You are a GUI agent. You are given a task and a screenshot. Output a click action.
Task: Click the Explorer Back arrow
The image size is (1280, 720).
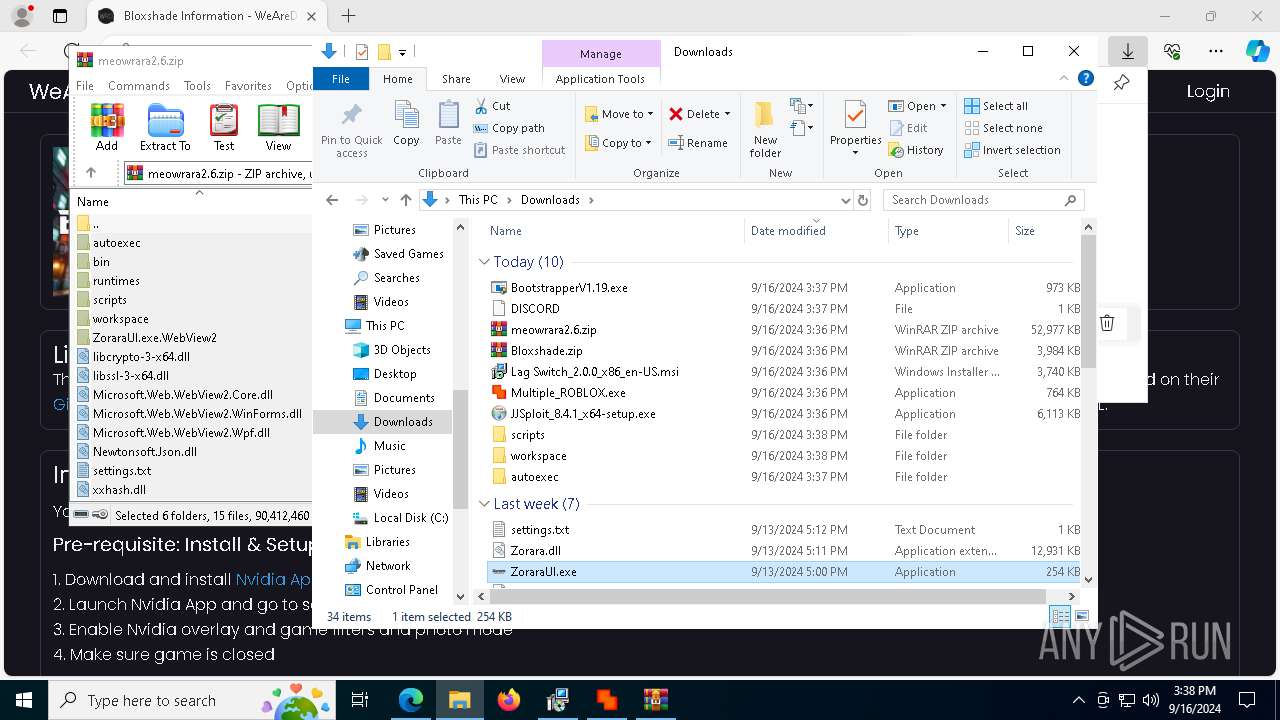click(332, 200)
